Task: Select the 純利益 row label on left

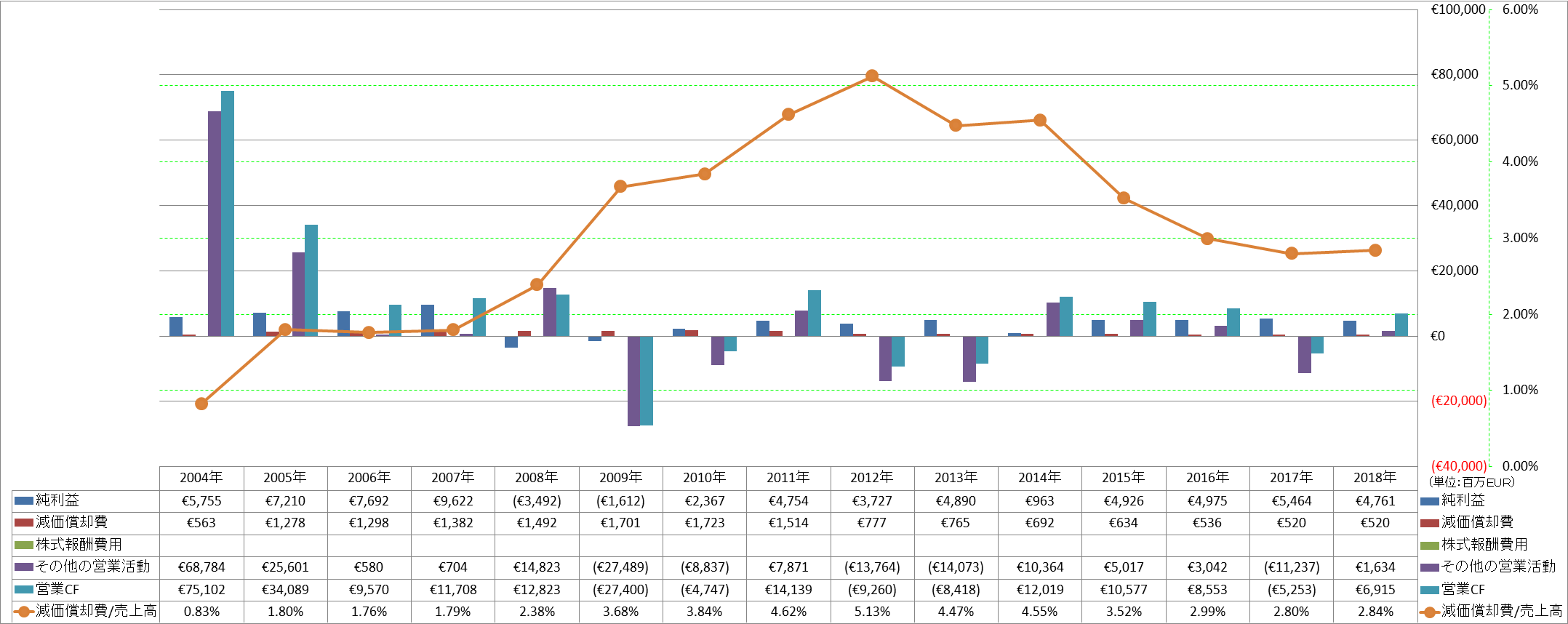Action: 58,500
